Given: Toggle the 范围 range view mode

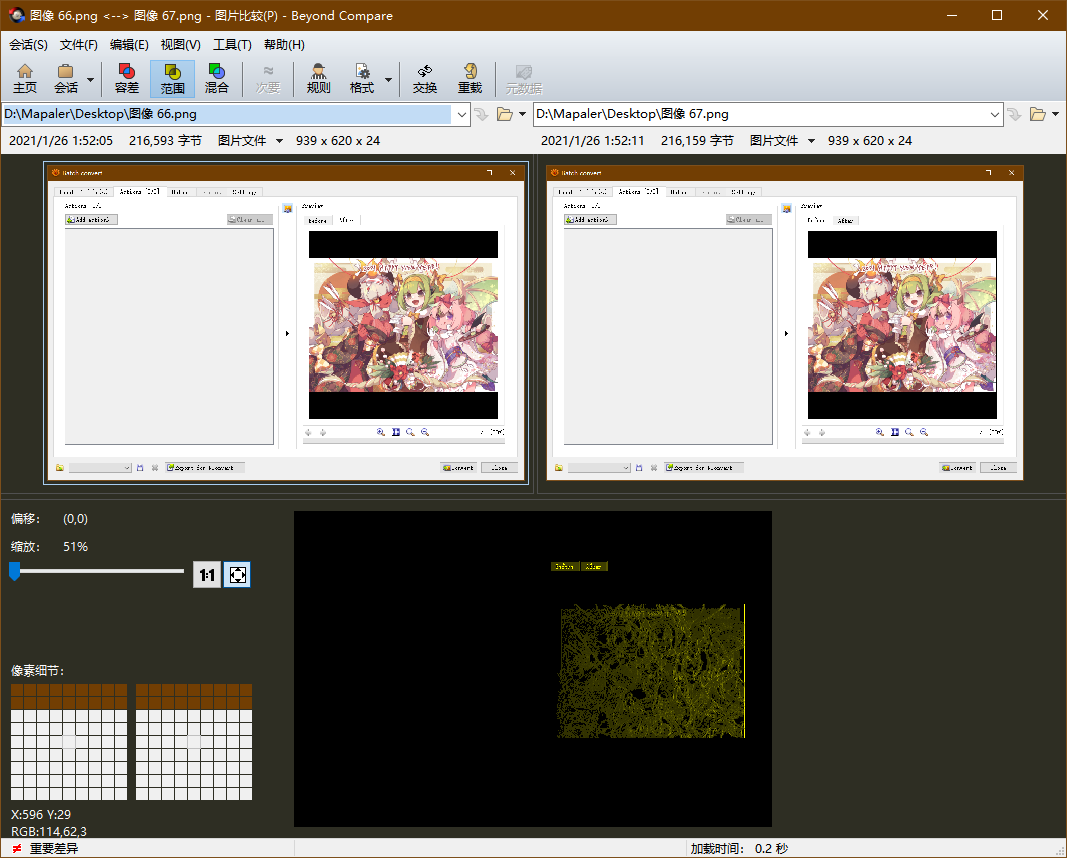Looking at the screenshot, I should click(x=172, y=78).
